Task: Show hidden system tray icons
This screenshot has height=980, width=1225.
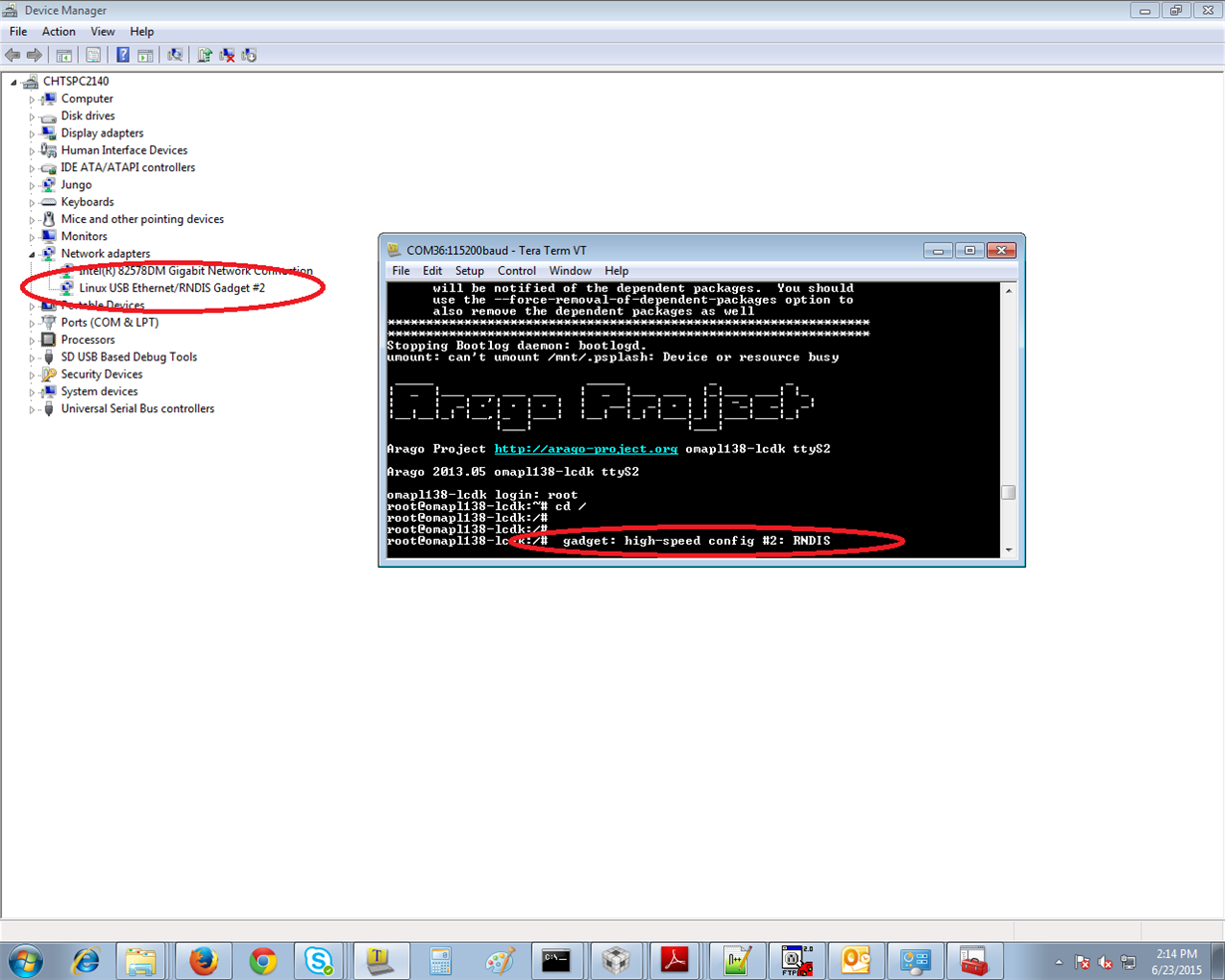Action: pyautogui.click(x=1059, y=962)
